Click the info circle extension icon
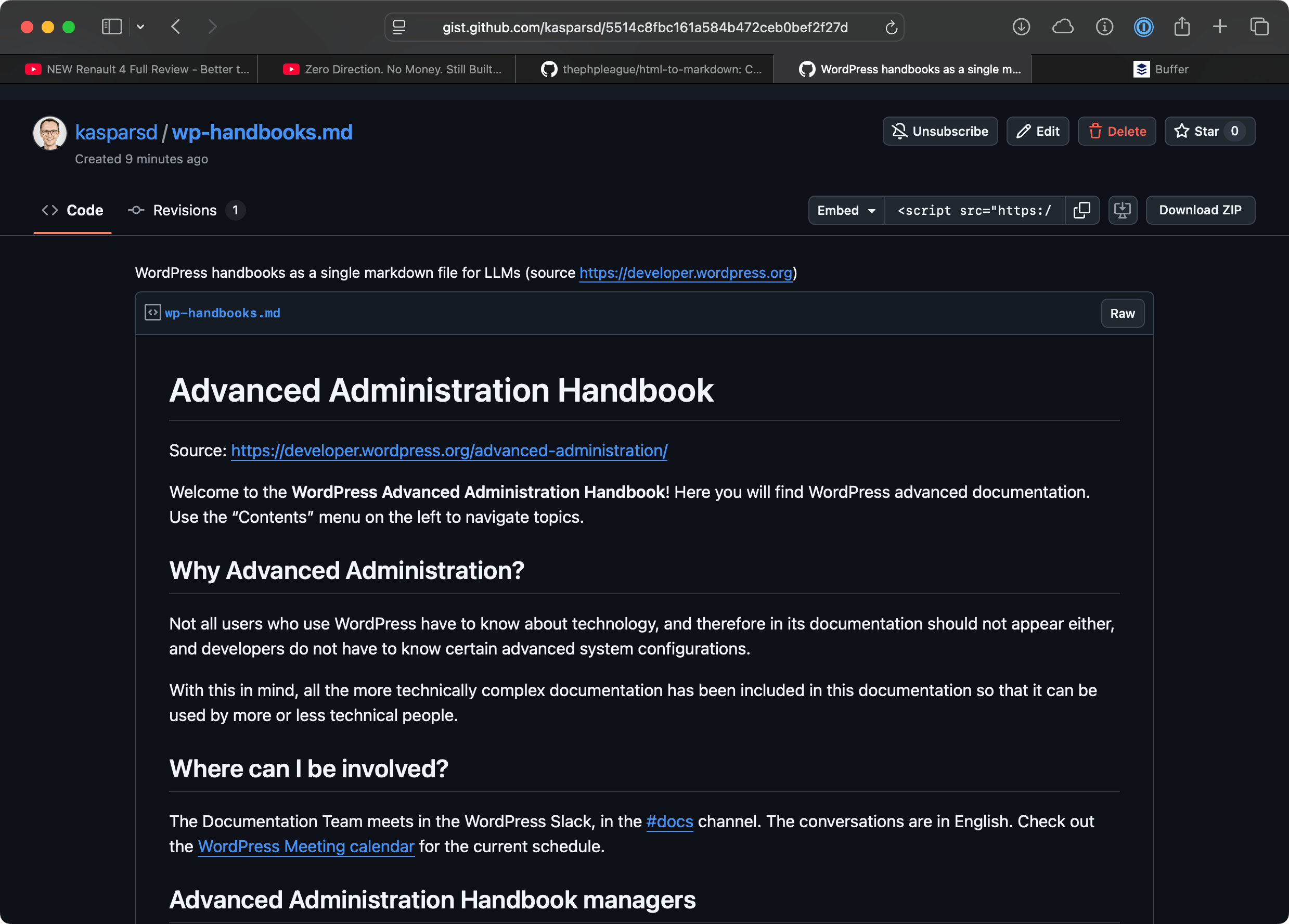Viewport: 1289px width, 924px height. [1104, 27]
